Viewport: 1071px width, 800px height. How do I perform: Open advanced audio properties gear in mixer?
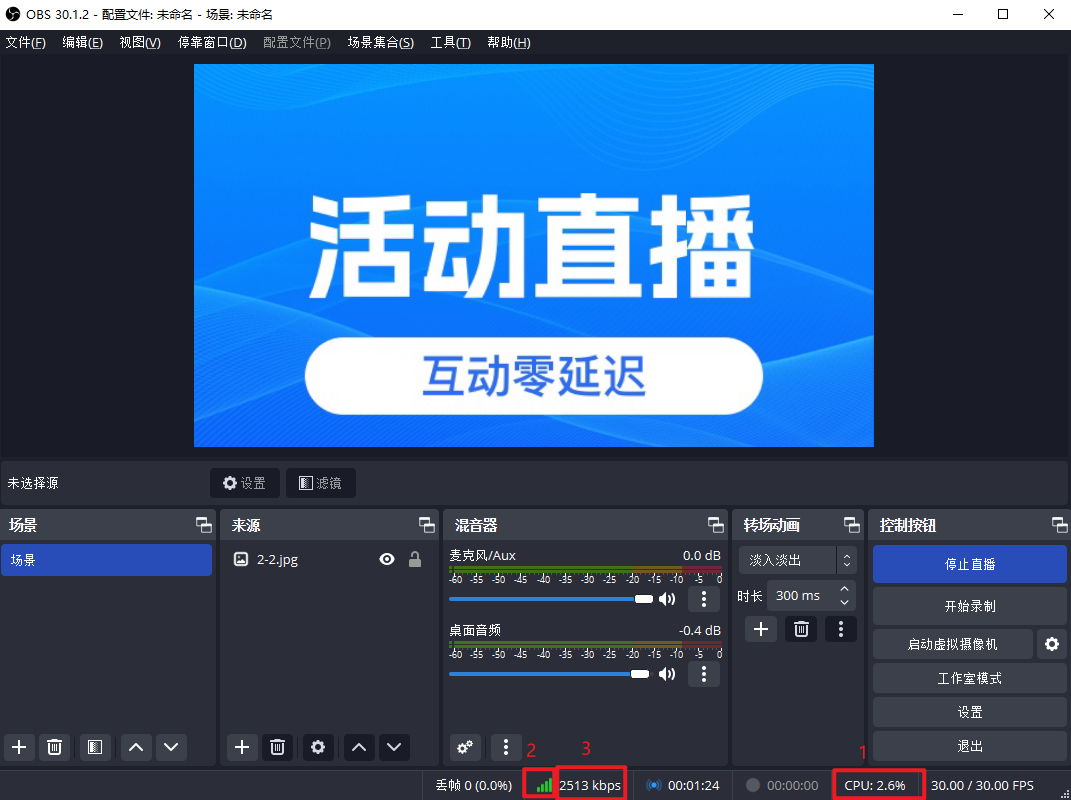coord(465,747)
